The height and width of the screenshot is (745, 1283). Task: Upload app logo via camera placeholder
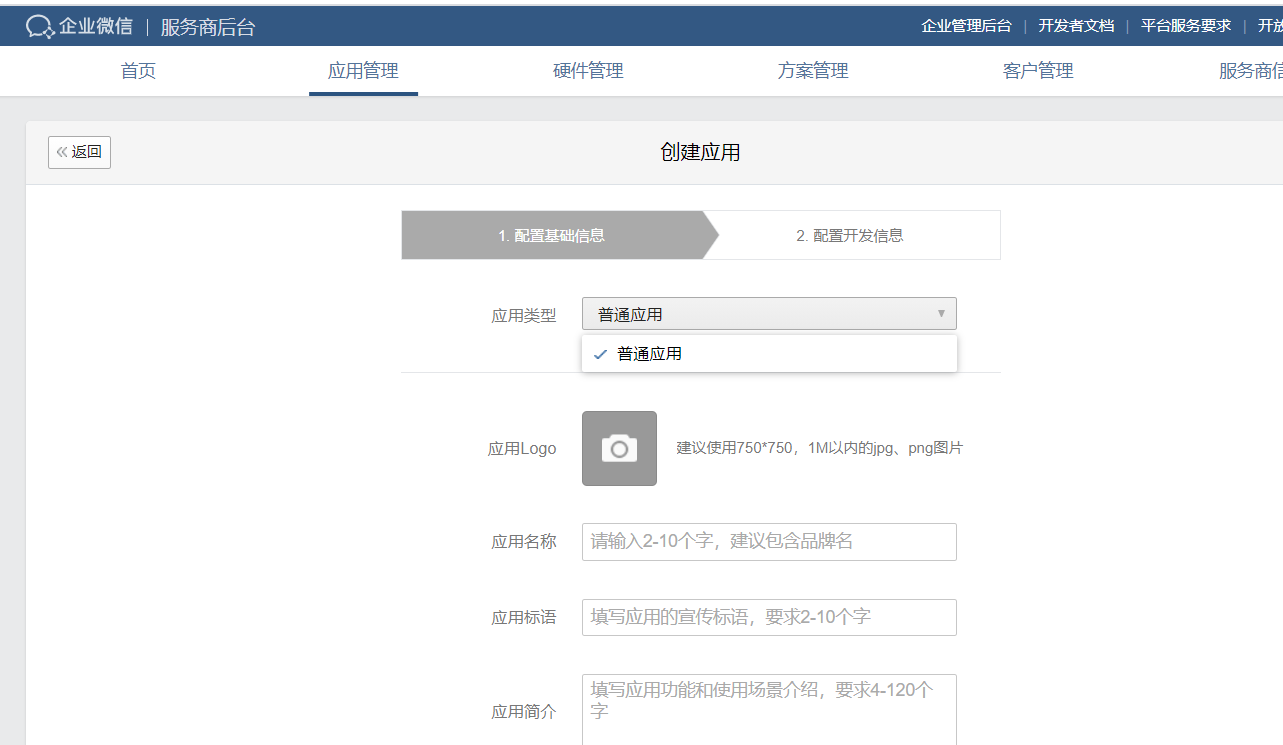(619, 448)
